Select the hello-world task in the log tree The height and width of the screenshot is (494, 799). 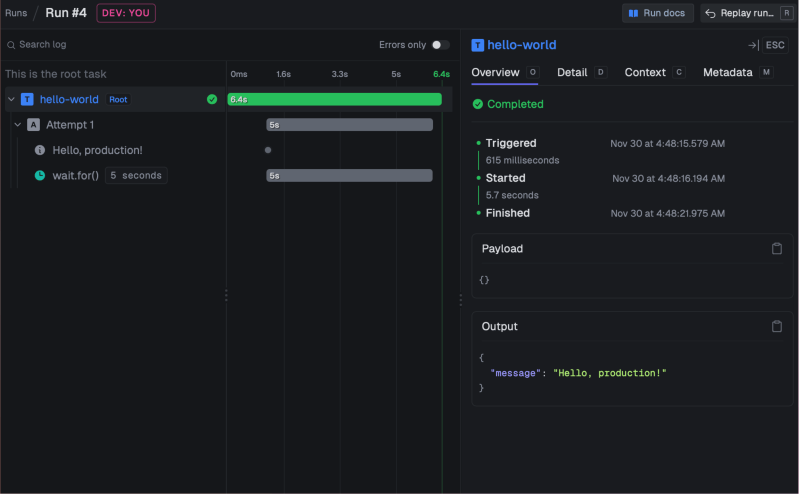click(69, 99)
